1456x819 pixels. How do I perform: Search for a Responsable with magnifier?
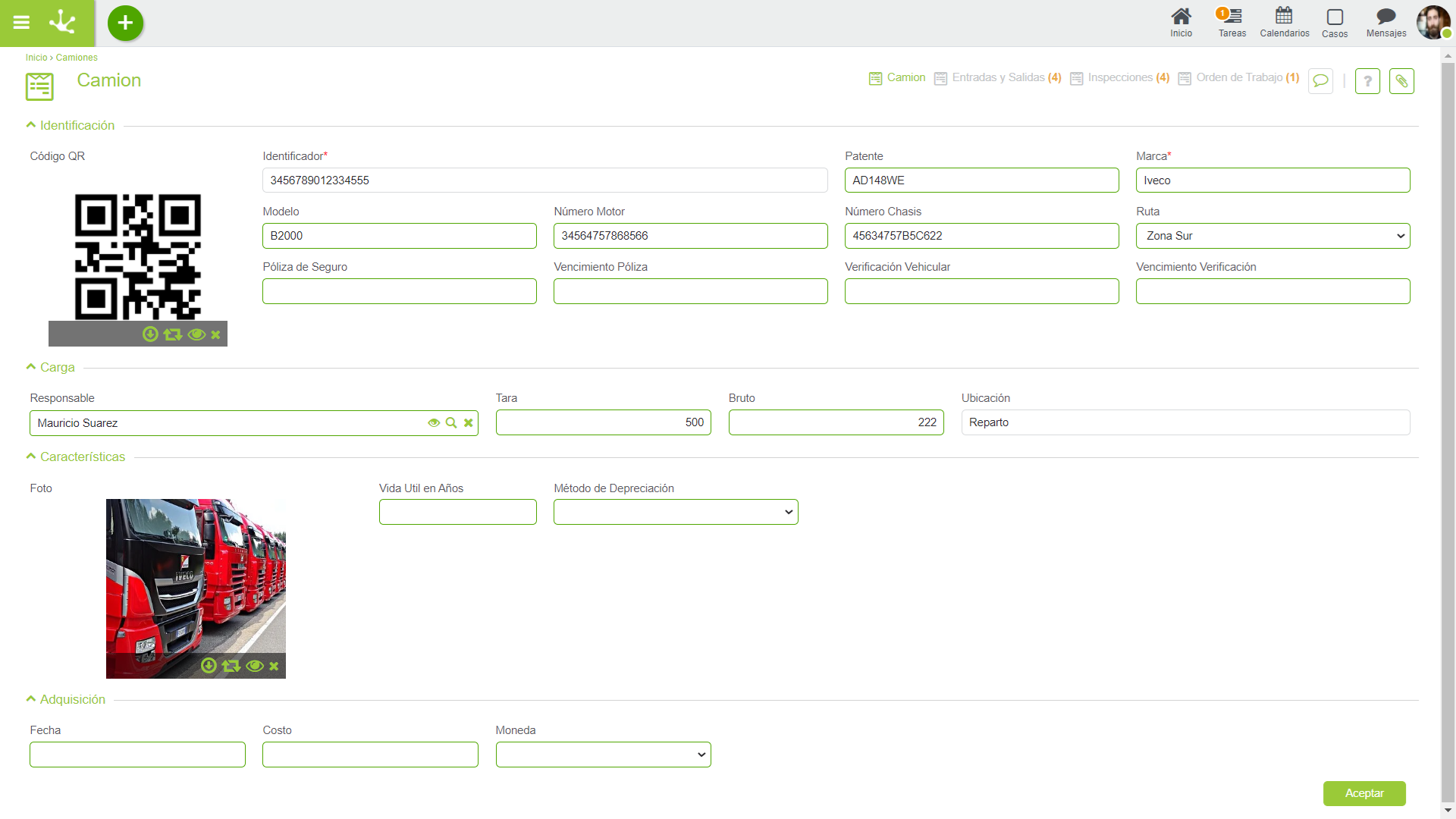point(451,423)
